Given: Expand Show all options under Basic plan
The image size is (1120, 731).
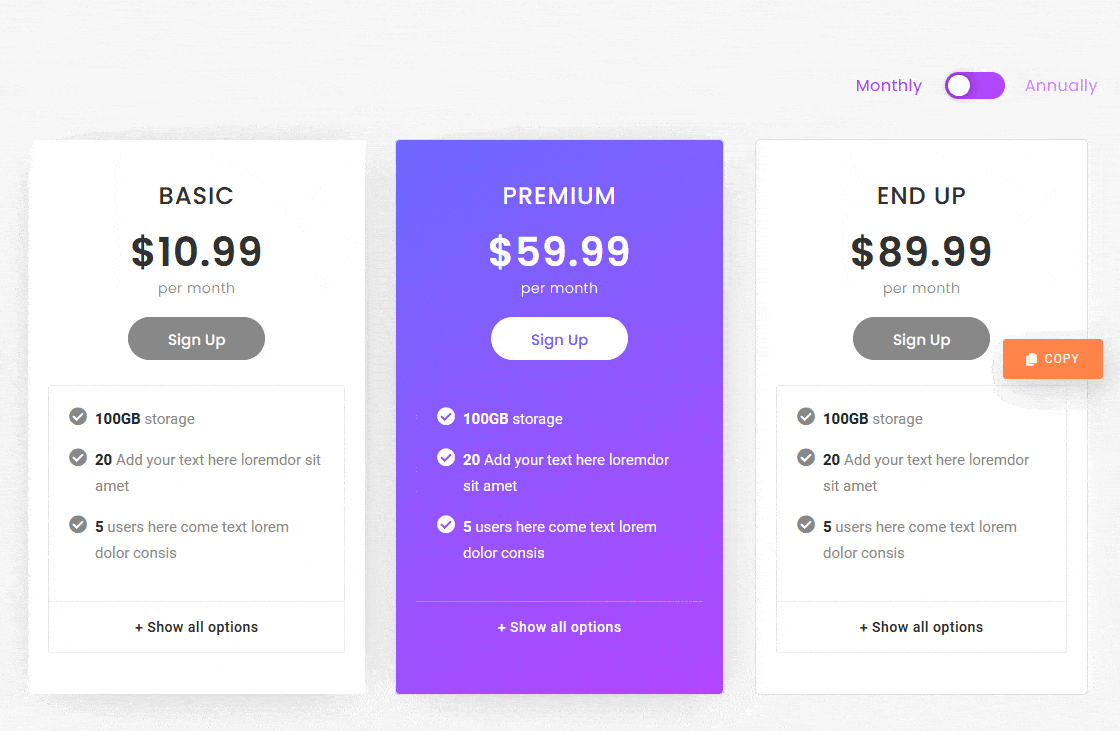Looking at the screenshot, I should pyautogui.click(x=196, y=627).
